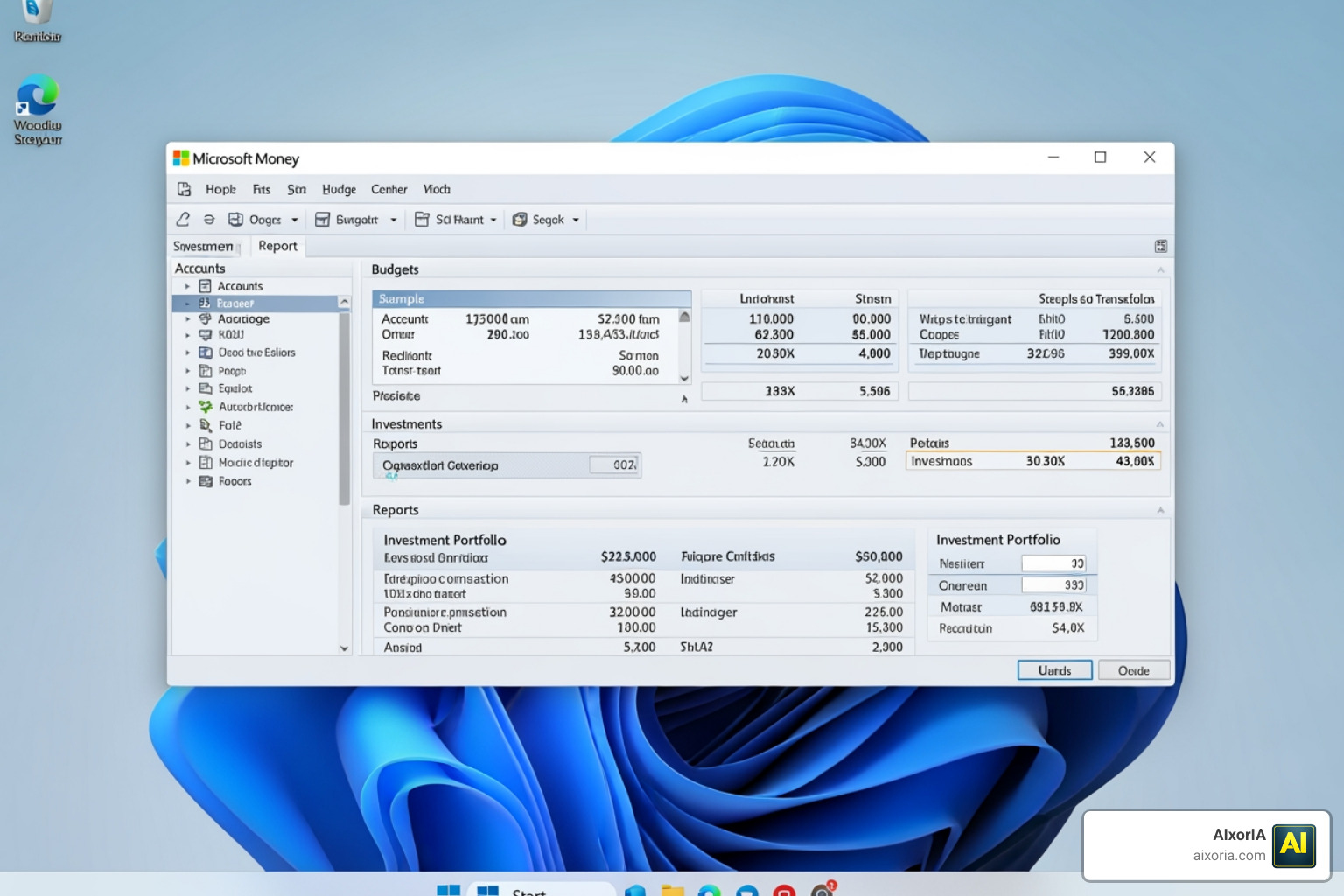Click the Ansiod row in reports table

pyautogui.click(x=643, y=647)
